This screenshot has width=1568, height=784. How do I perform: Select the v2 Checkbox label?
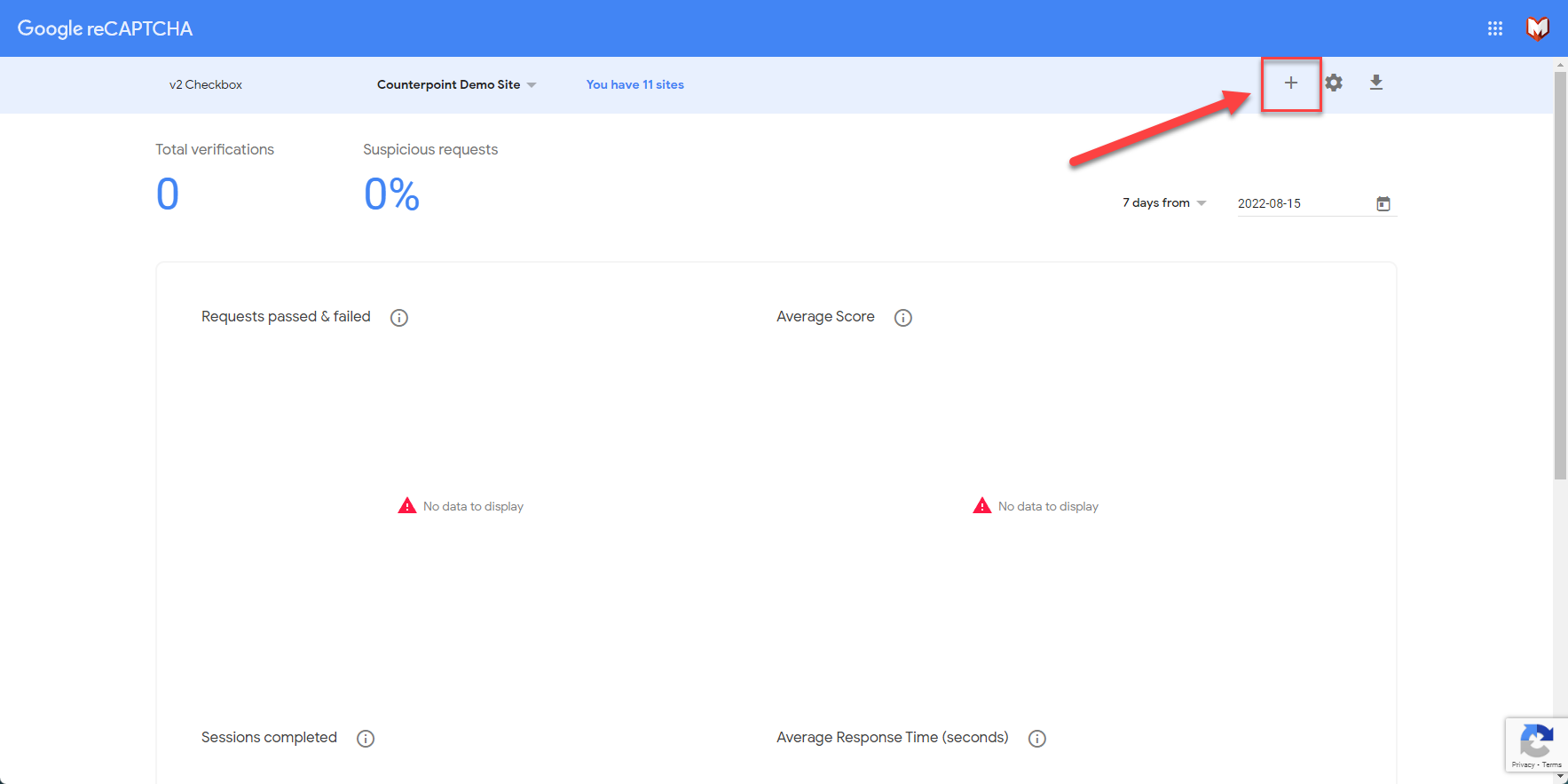tap(206, 84)
